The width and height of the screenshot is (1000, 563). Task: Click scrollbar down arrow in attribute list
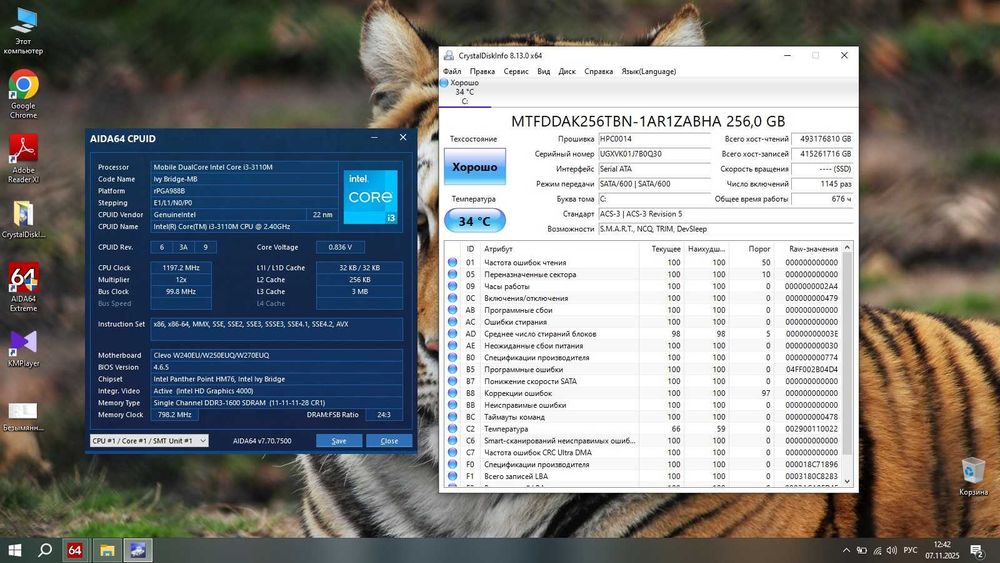coord(847,481)
